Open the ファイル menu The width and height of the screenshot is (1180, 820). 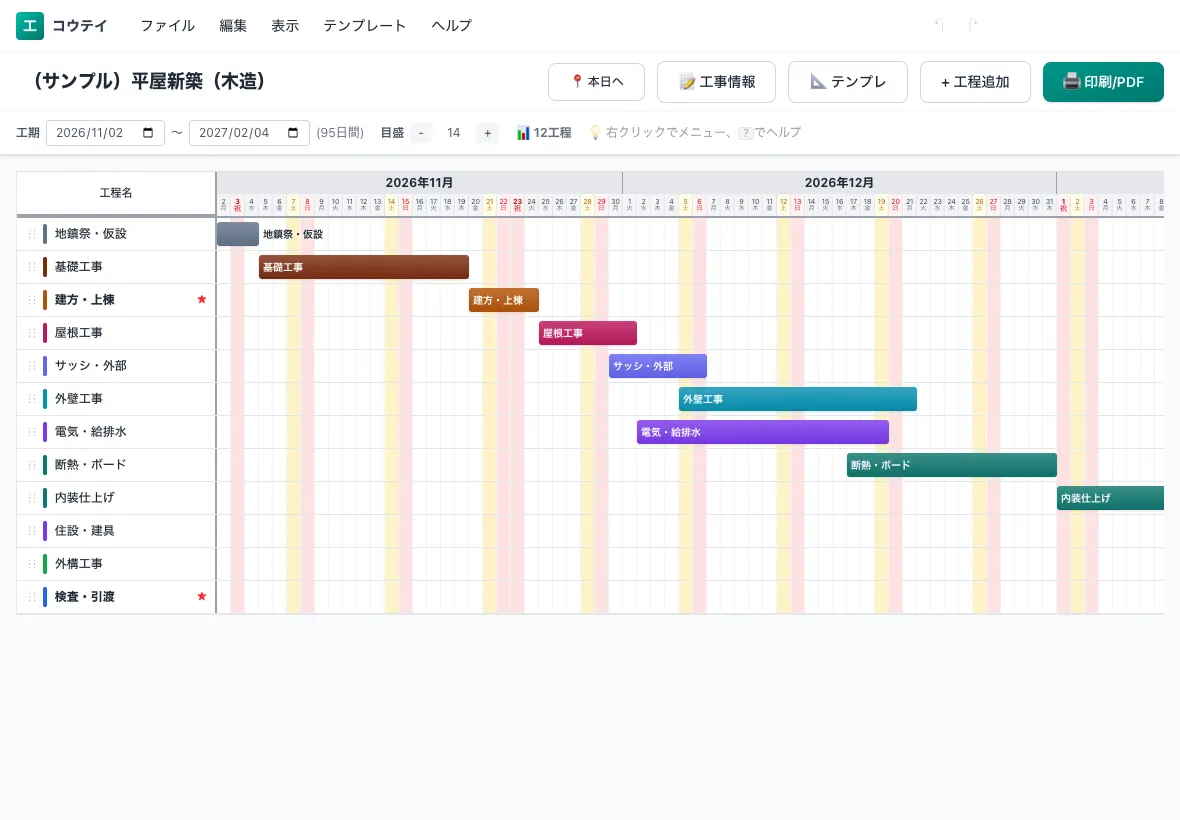point(167,26)
